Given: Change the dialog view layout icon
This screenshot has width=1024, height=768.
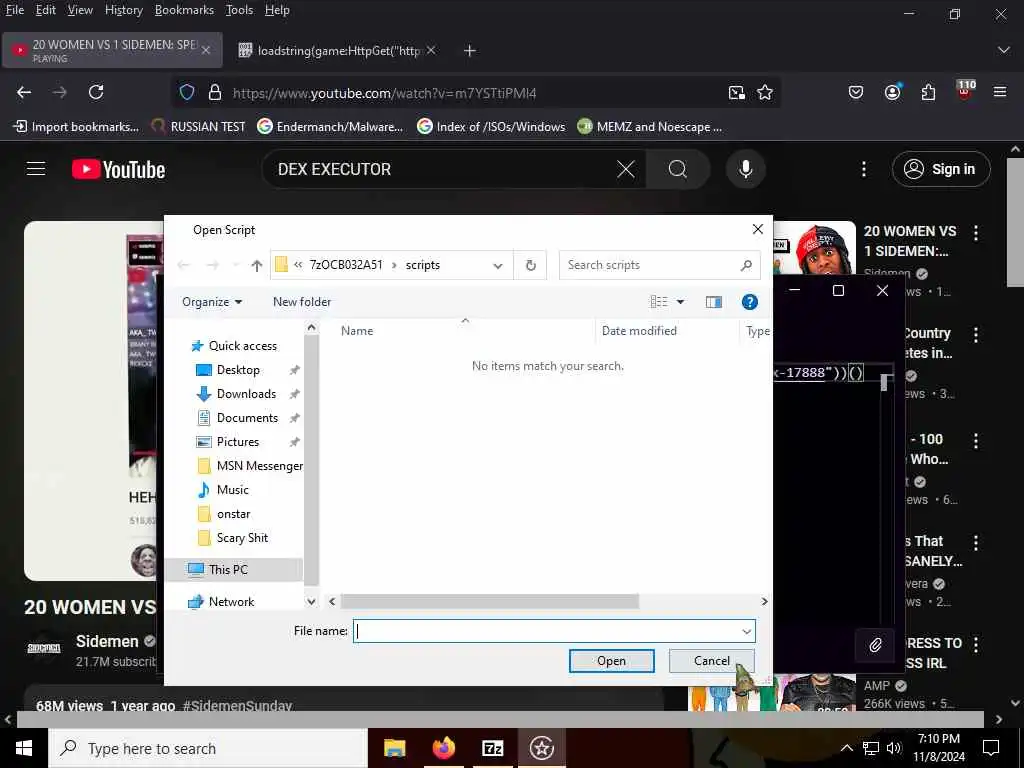Looking at the screenshot, I should point(659,302).
